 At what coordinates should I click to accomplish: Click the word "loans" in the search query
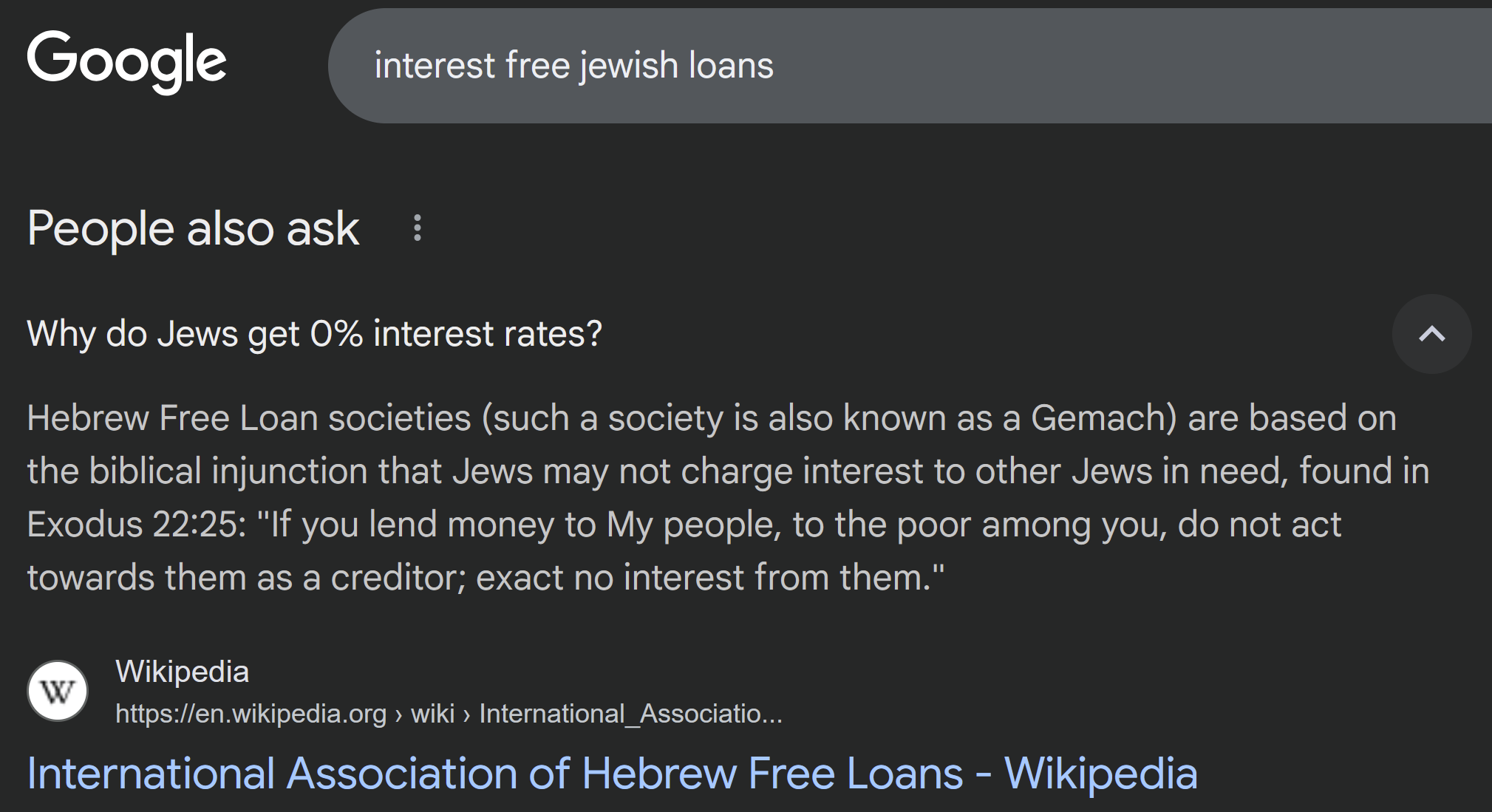(x=731, y=66)
